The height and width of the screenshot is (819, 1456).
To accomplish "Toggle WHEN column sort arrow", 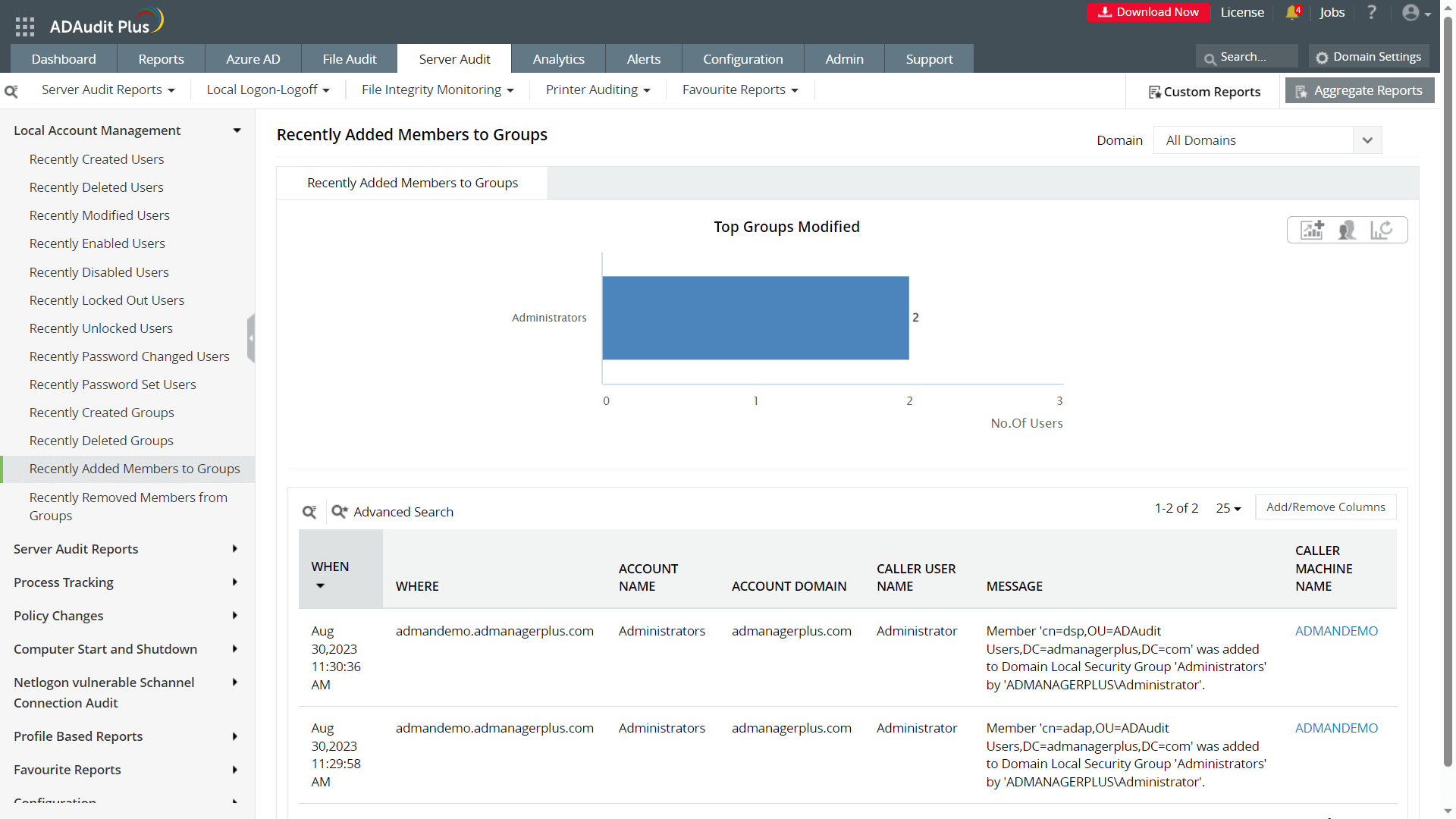I will [320, 585].
